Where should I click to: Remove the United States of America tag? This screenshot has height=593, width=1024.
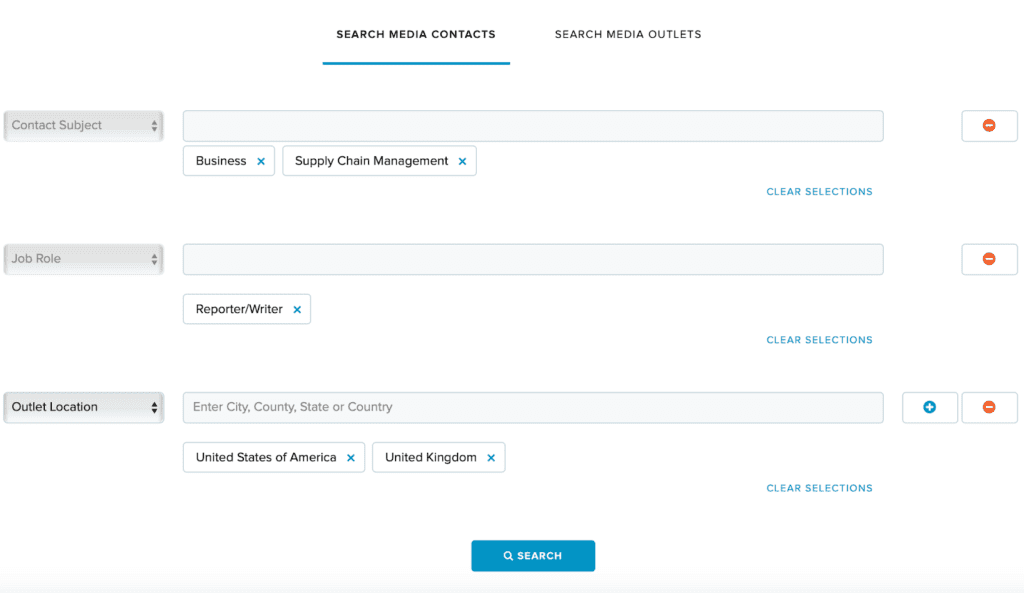[x=351, y=458]
